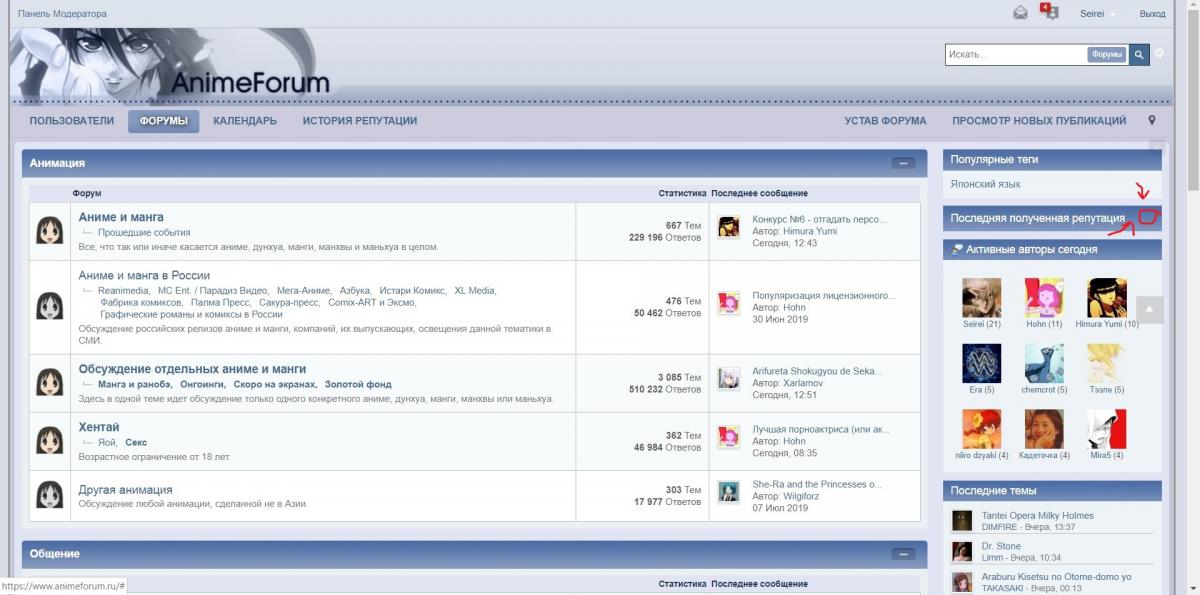The height and width of the screenshot is (595, 1200).
Task: Open the Панель Модератора link
Action: point(62,14)
